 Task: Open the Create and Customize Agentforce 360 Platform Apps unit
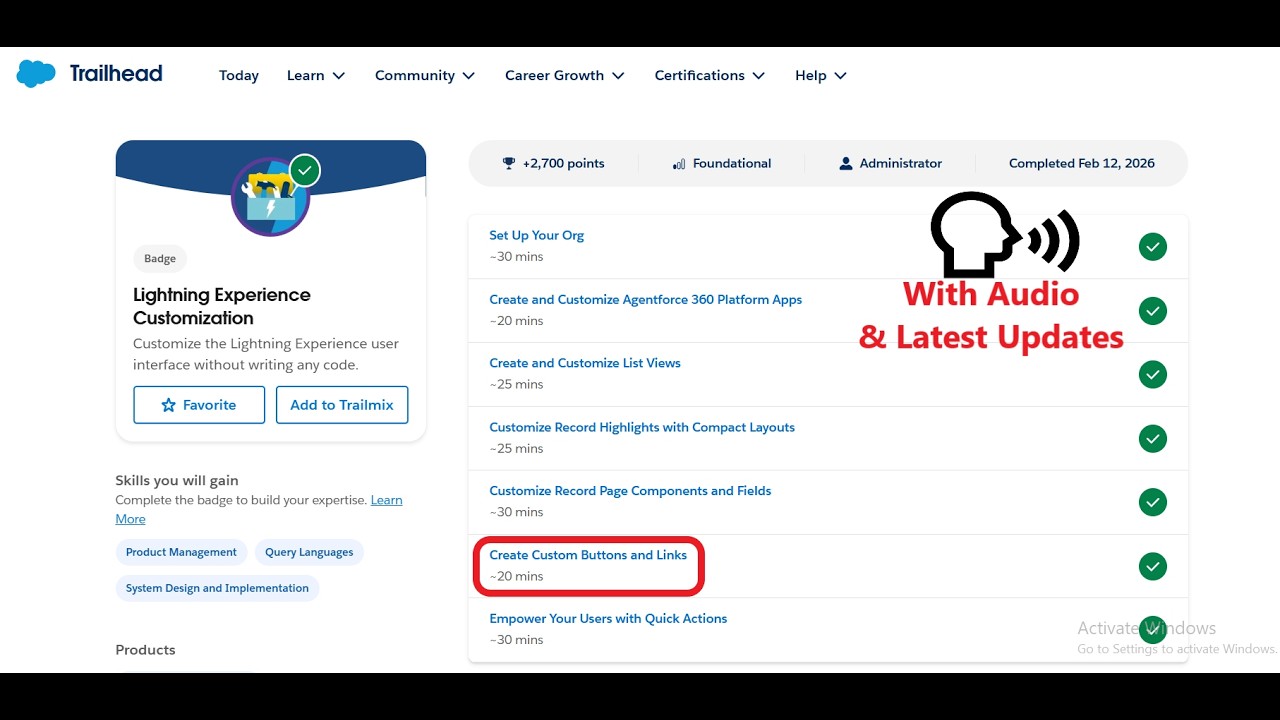[645, 299]
